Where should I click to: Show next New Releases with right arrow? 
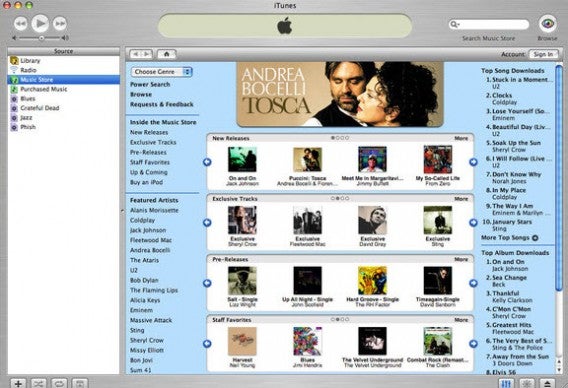[473, 162]
